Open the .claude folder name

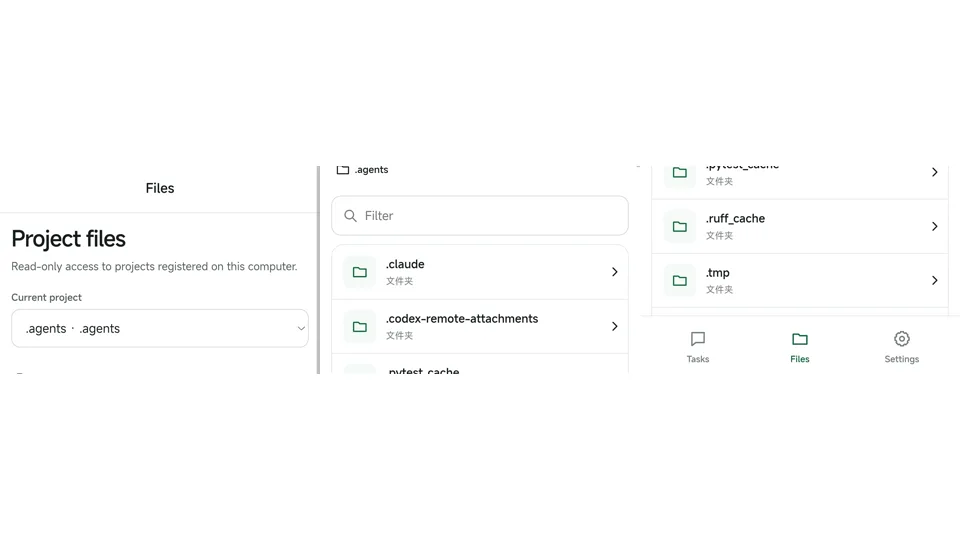(405, 264)
